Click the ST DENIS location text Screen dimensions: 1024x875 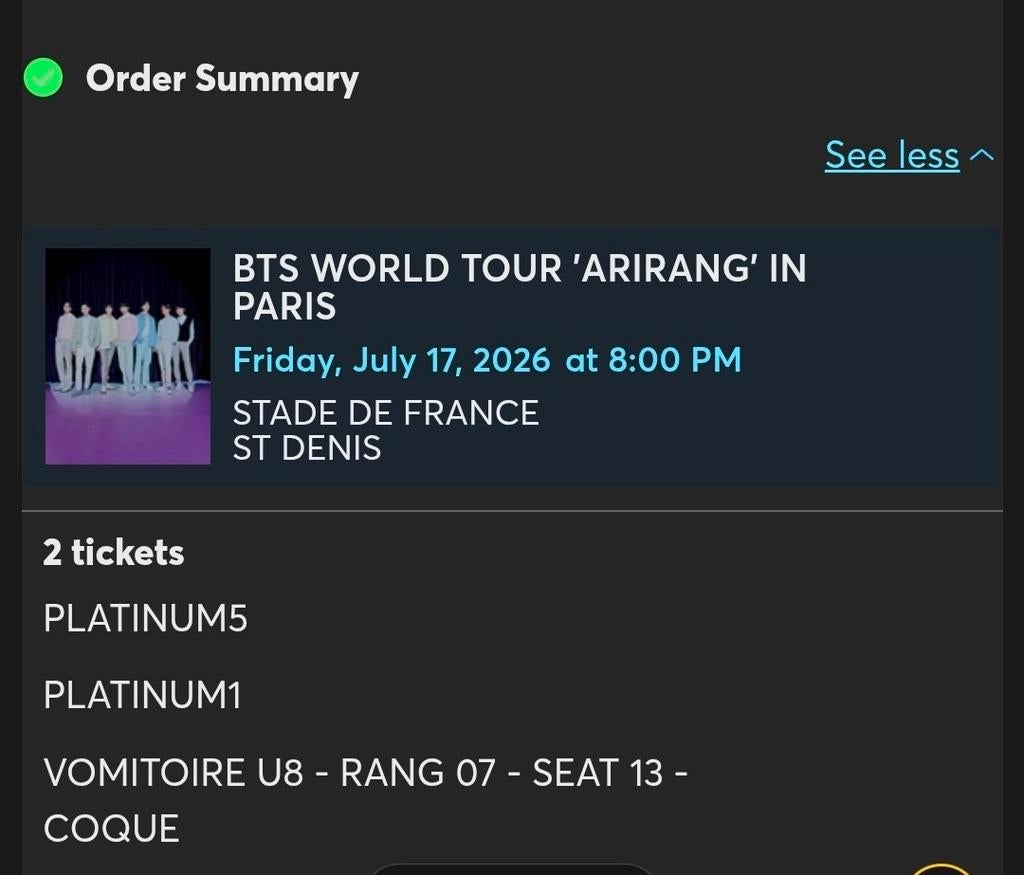tap(307, 449)
